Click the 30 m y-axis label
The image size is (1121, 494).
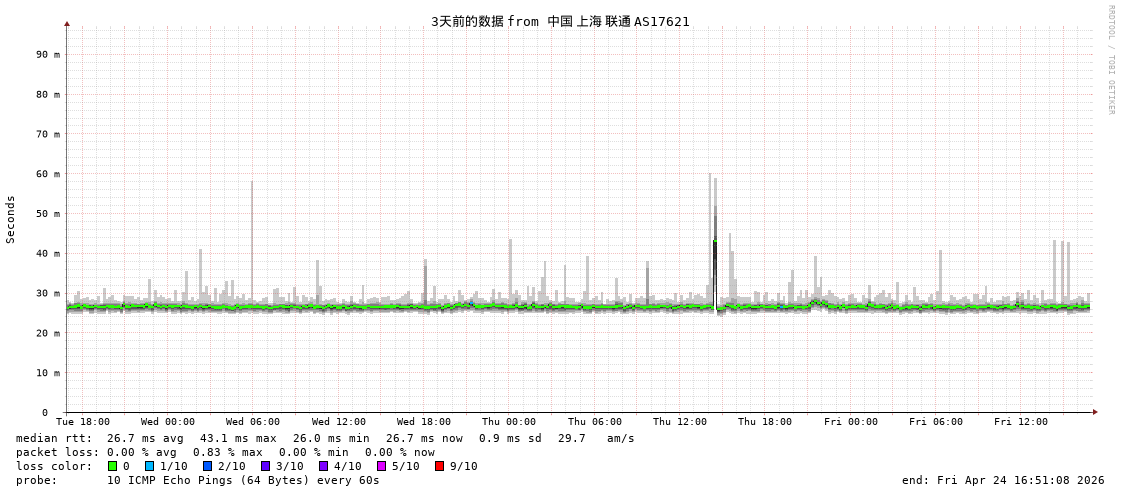[48, 293]
